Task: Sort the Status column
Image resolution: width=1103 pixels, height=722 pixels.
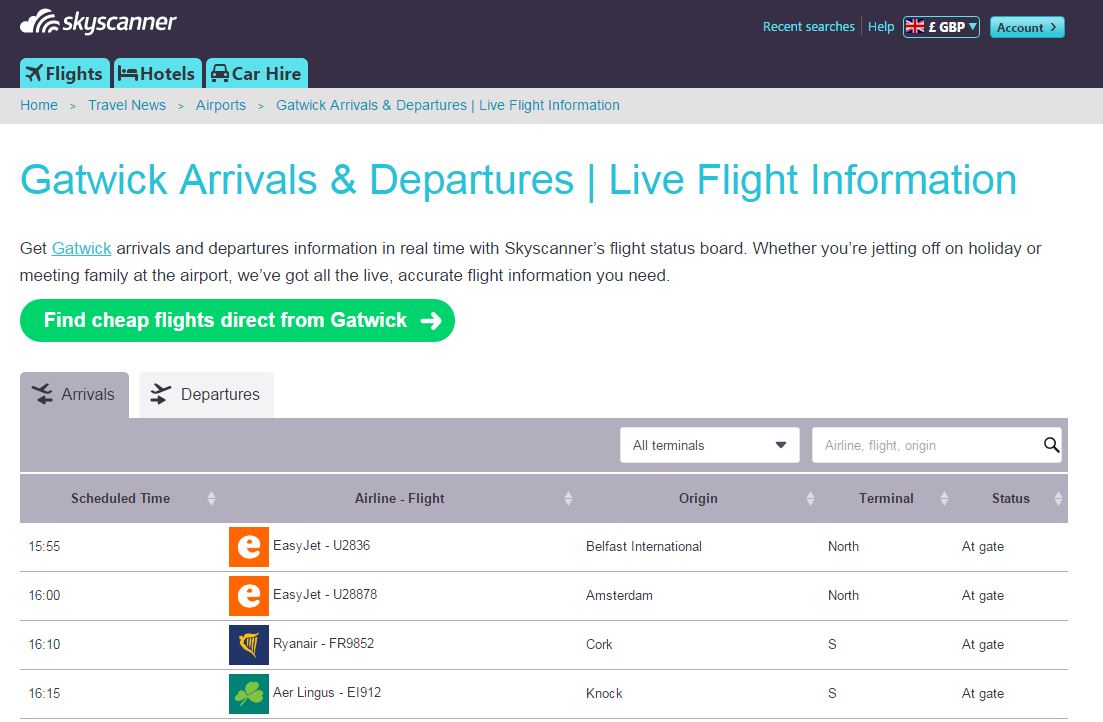Action: 1058,499
